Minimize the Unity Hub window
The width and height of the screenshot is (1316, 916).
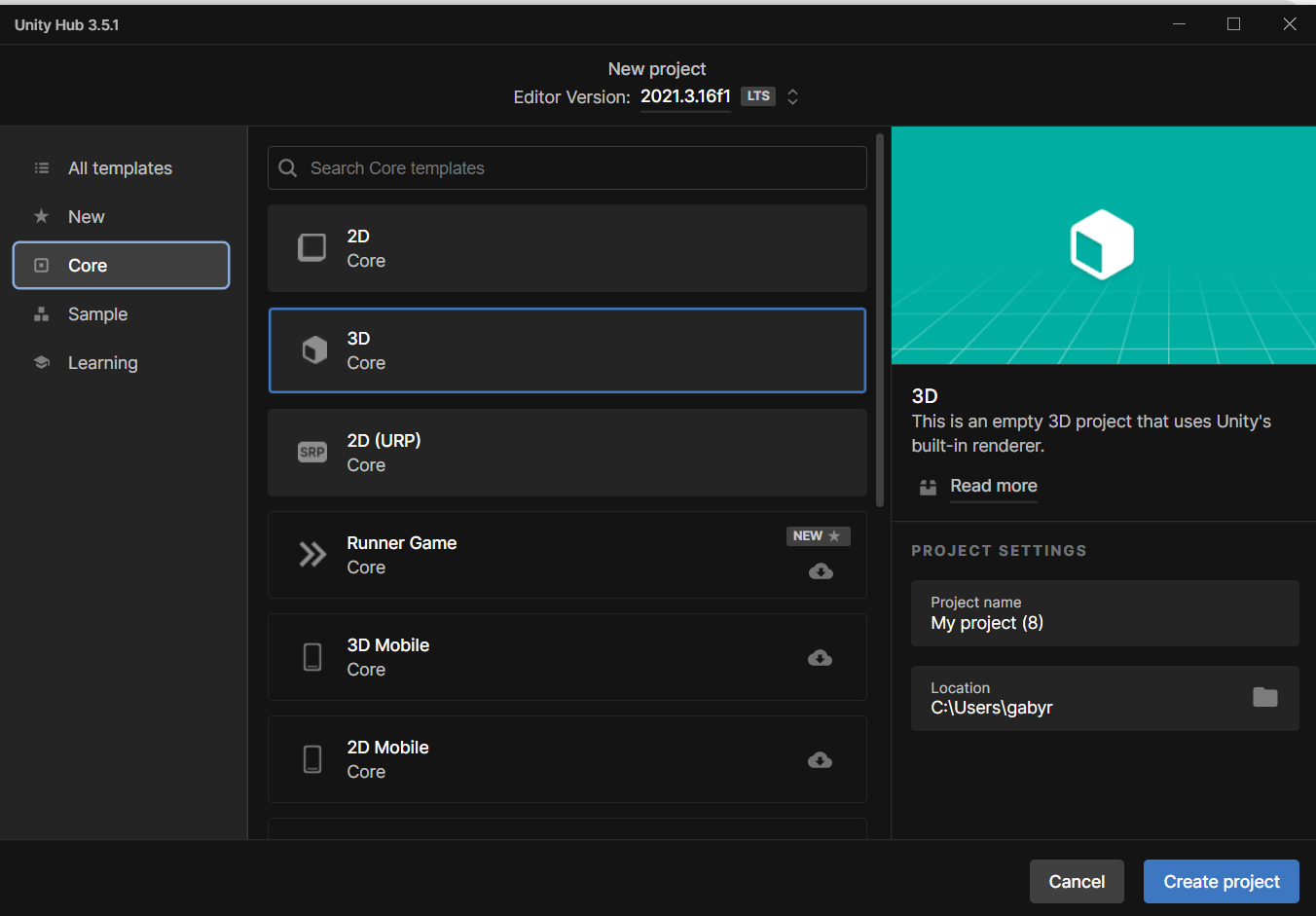click(x=1179, y=24)
